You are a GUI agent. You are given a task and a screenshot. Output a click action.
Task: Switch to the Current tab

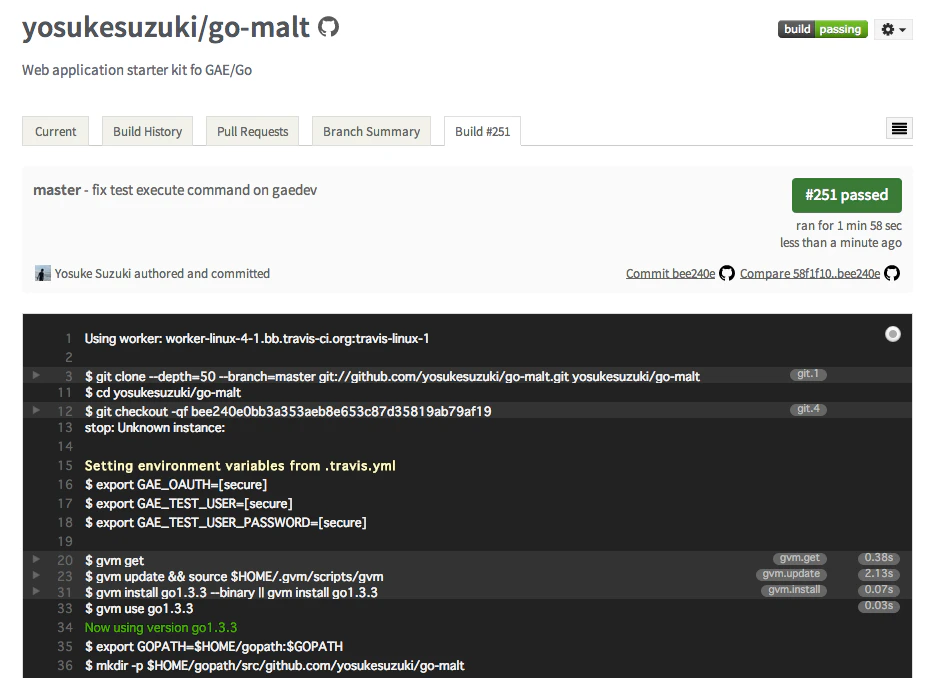56,131
